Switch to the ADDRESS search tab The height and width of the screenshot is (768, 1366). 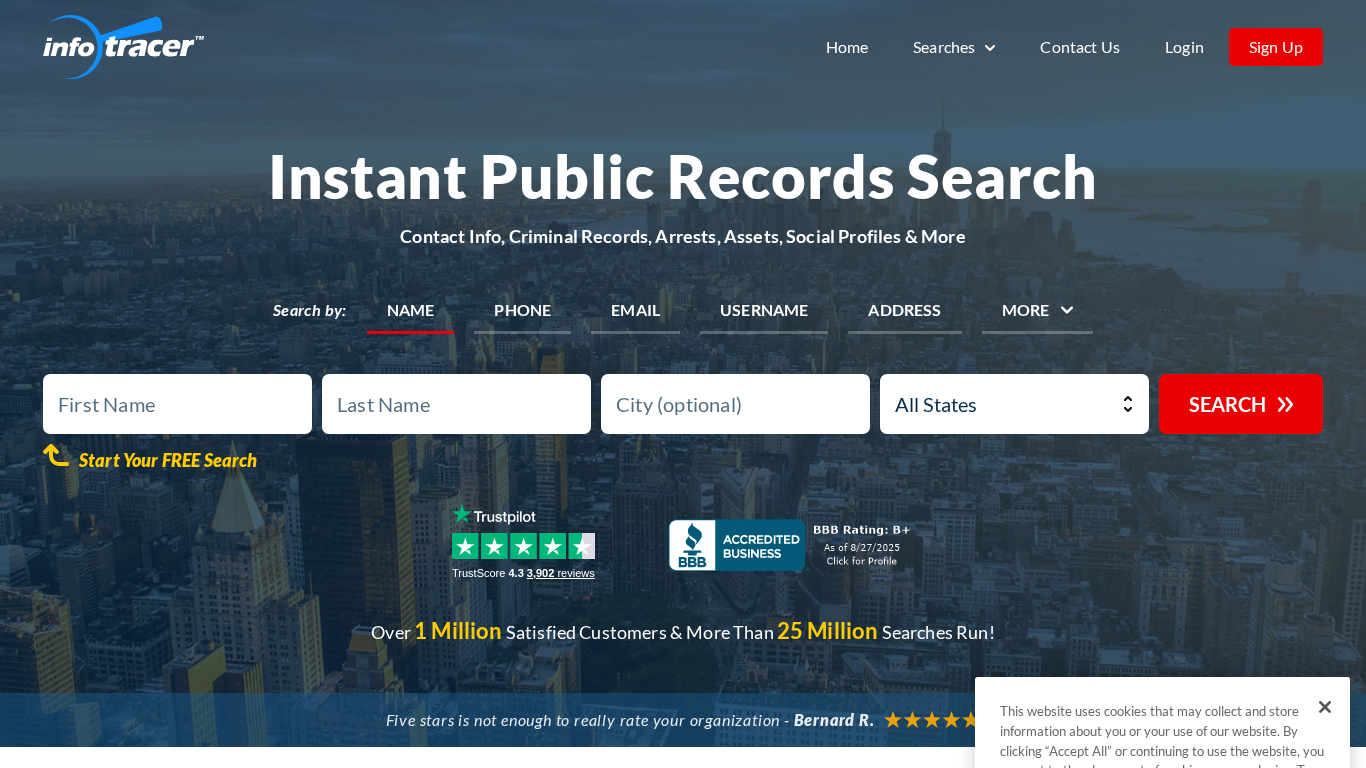point(904,311)
